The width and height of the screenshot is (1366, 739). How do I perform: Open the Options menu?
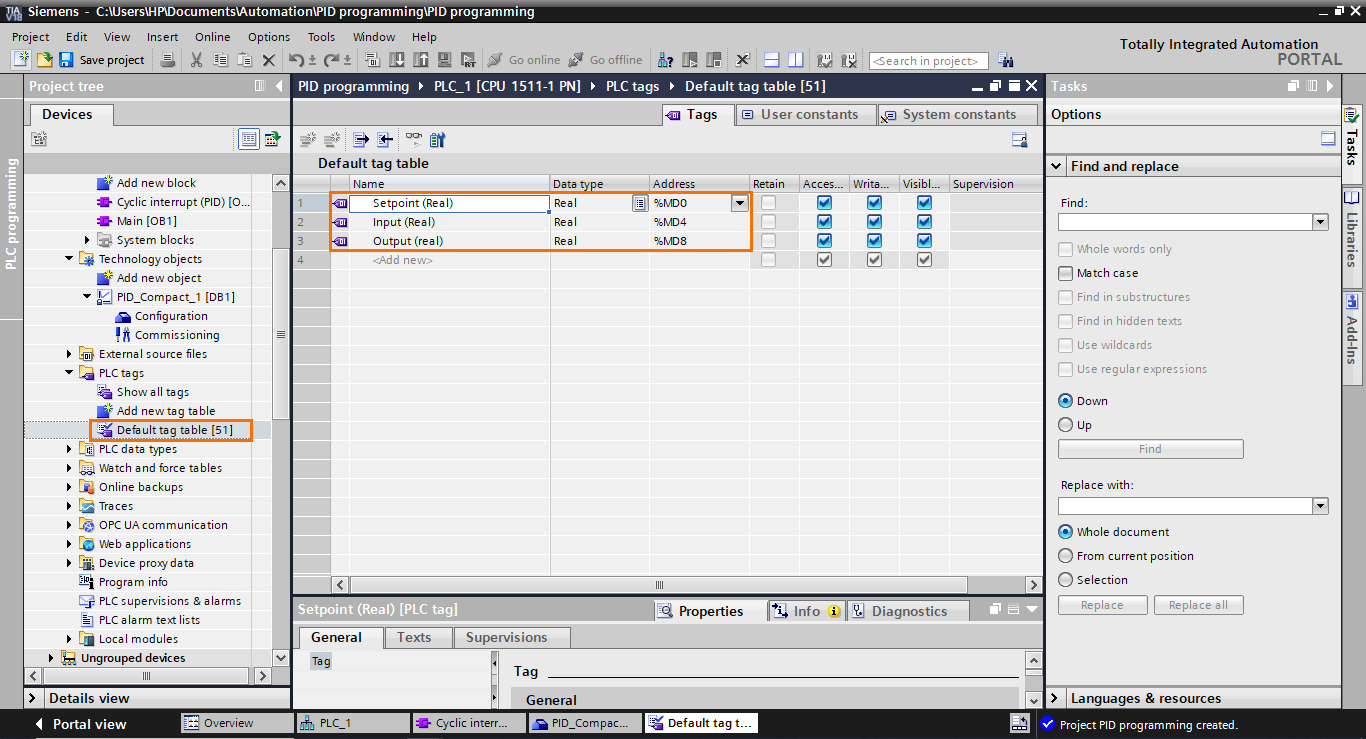click(x=268, y=37)
